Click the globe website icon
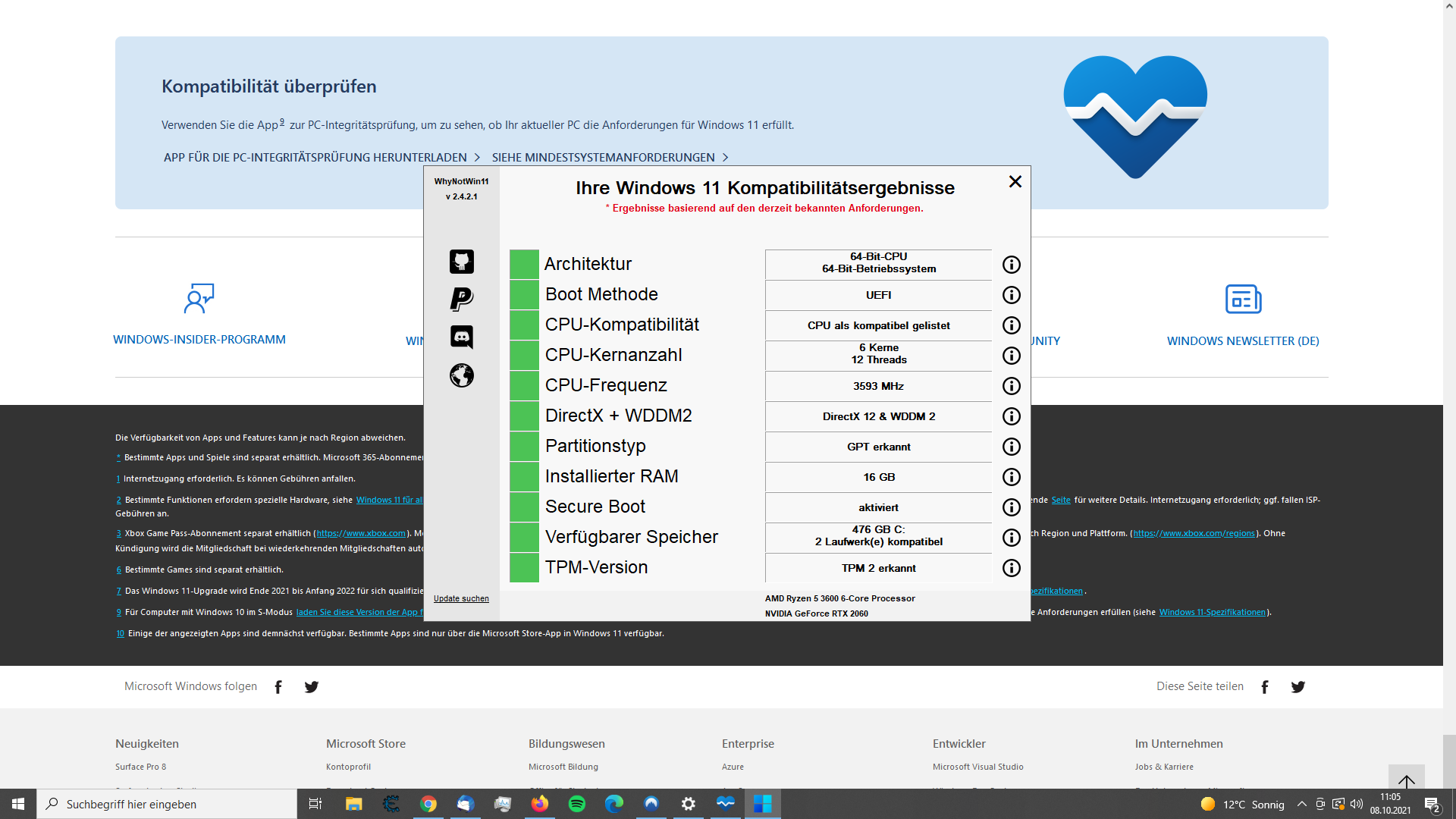This screenshot has height=819, width=1456. [x=462, y=375]
